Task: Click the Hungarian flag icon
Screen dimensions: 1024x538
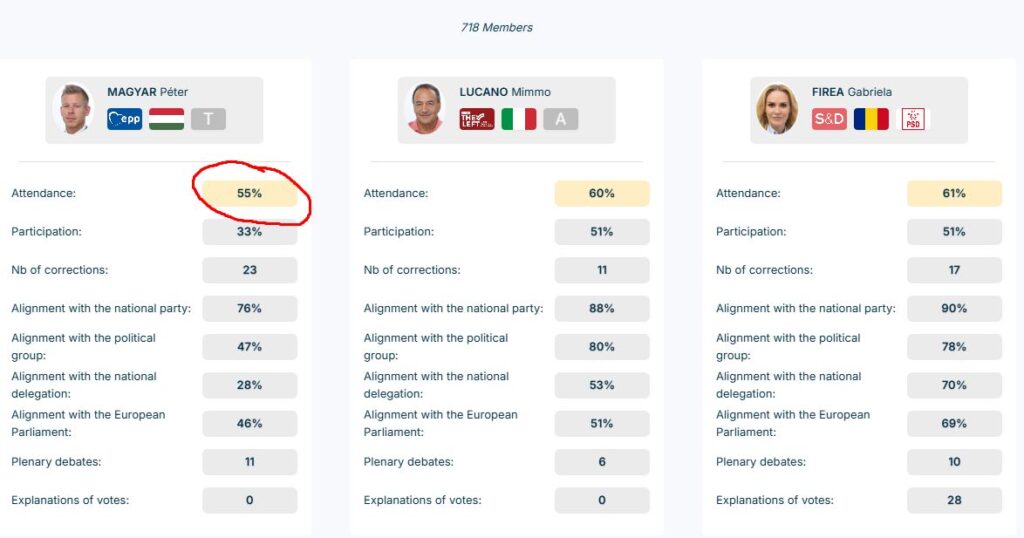Action: point(166,120)
